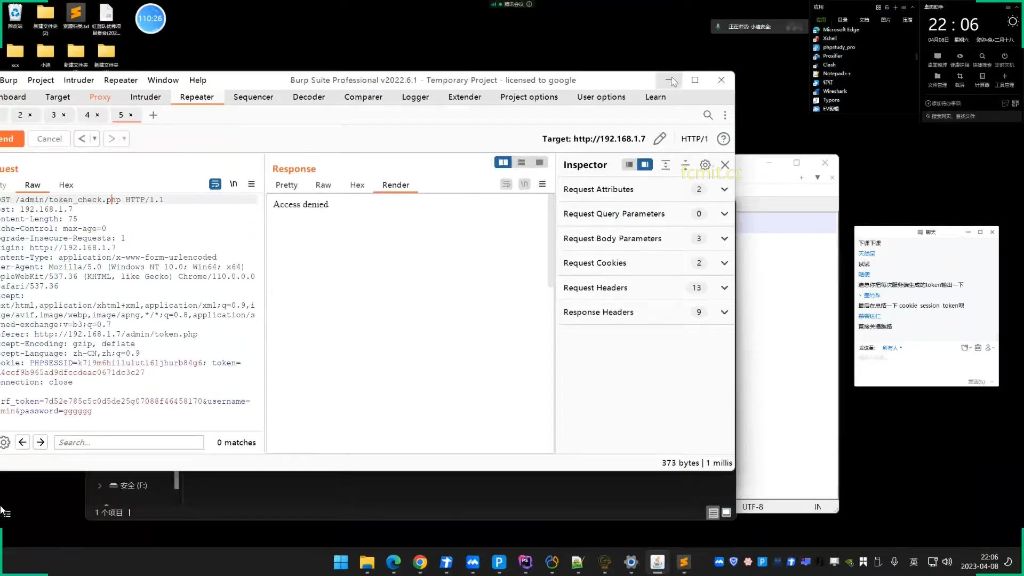This screenshot has height=576, width=1024.
Task: Open the Recycle Bin desktop icon
Action: (x=15, y=17)
